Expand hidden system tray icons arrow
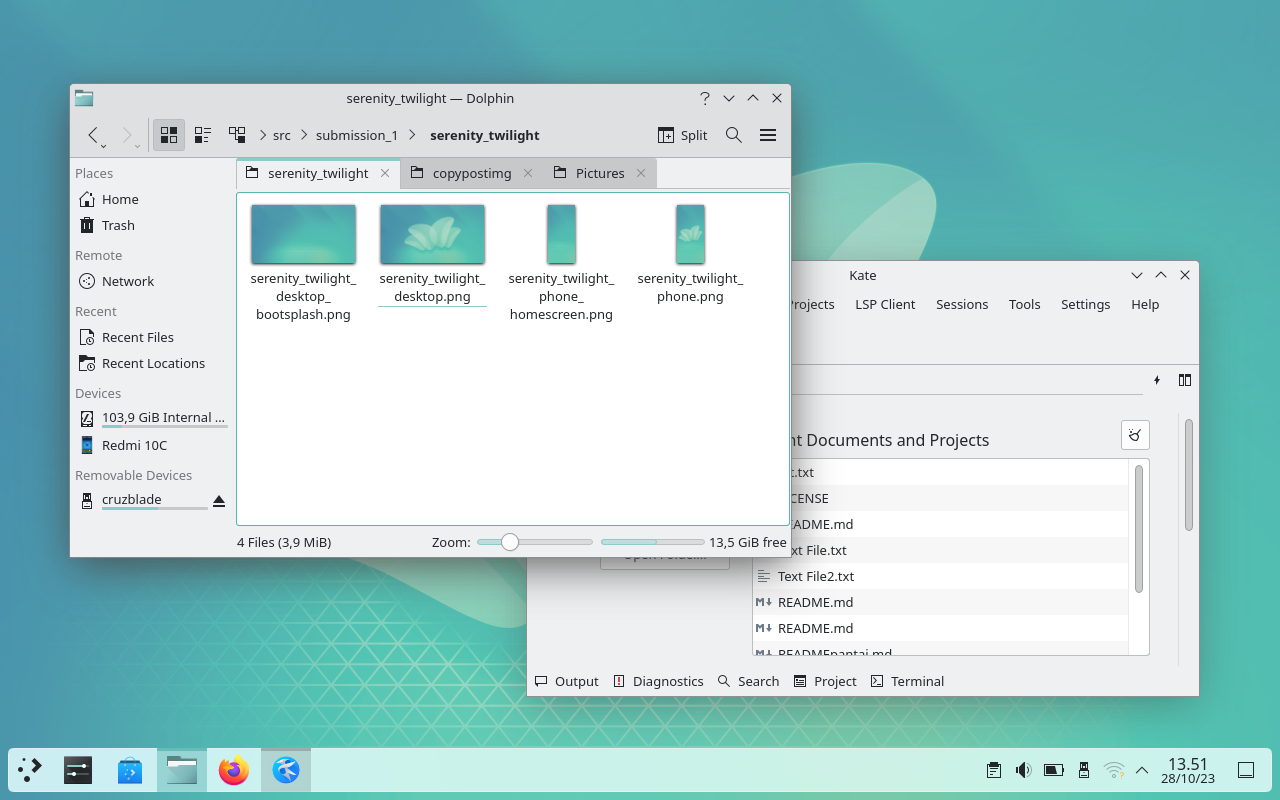Image resolution: width=1280 pixels, height=800 pixels. click(x=1141, y=770)
